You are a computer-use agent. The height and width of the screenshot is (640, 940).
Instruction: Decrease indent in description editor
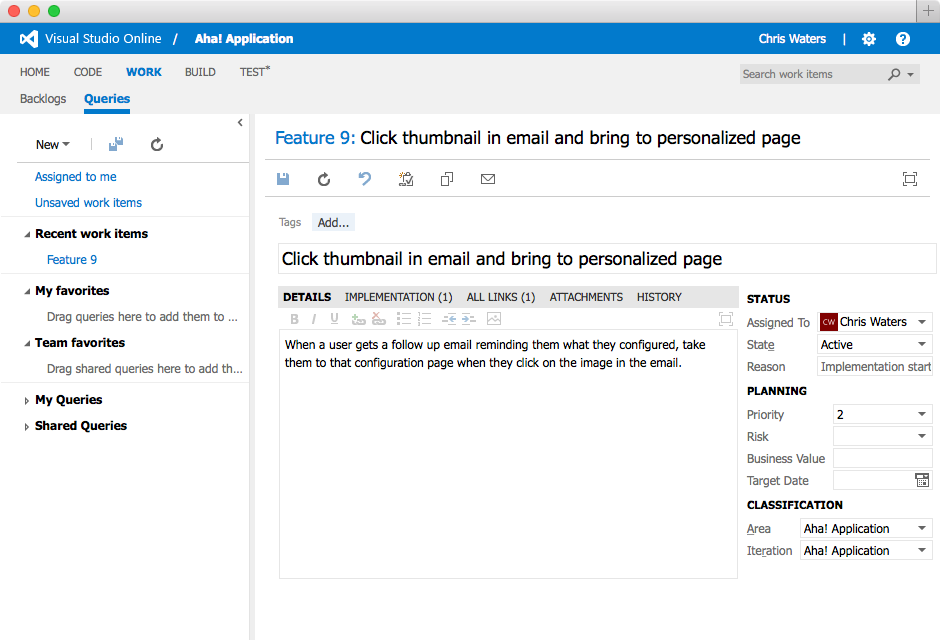449,319
